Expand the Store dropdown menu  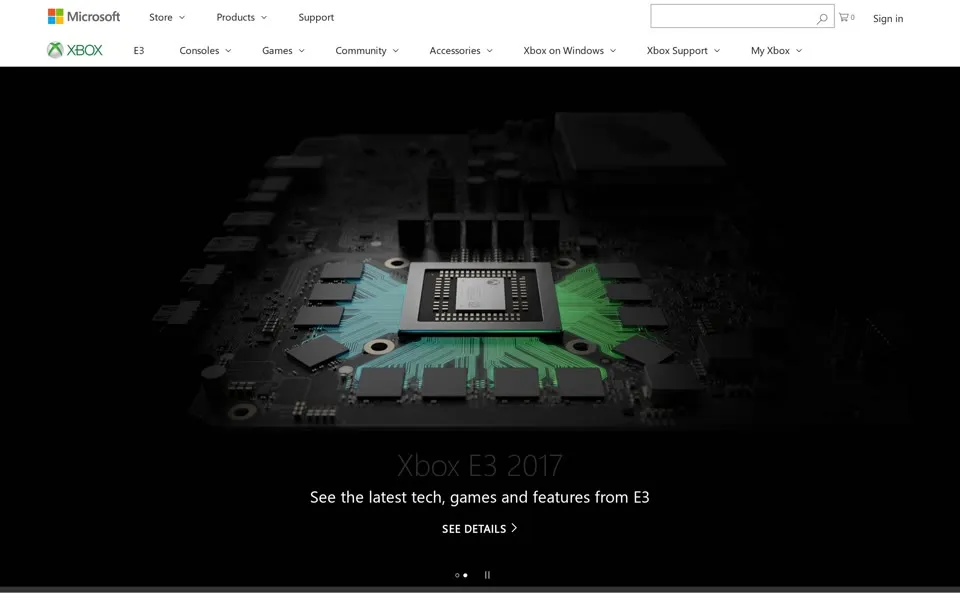167,17
